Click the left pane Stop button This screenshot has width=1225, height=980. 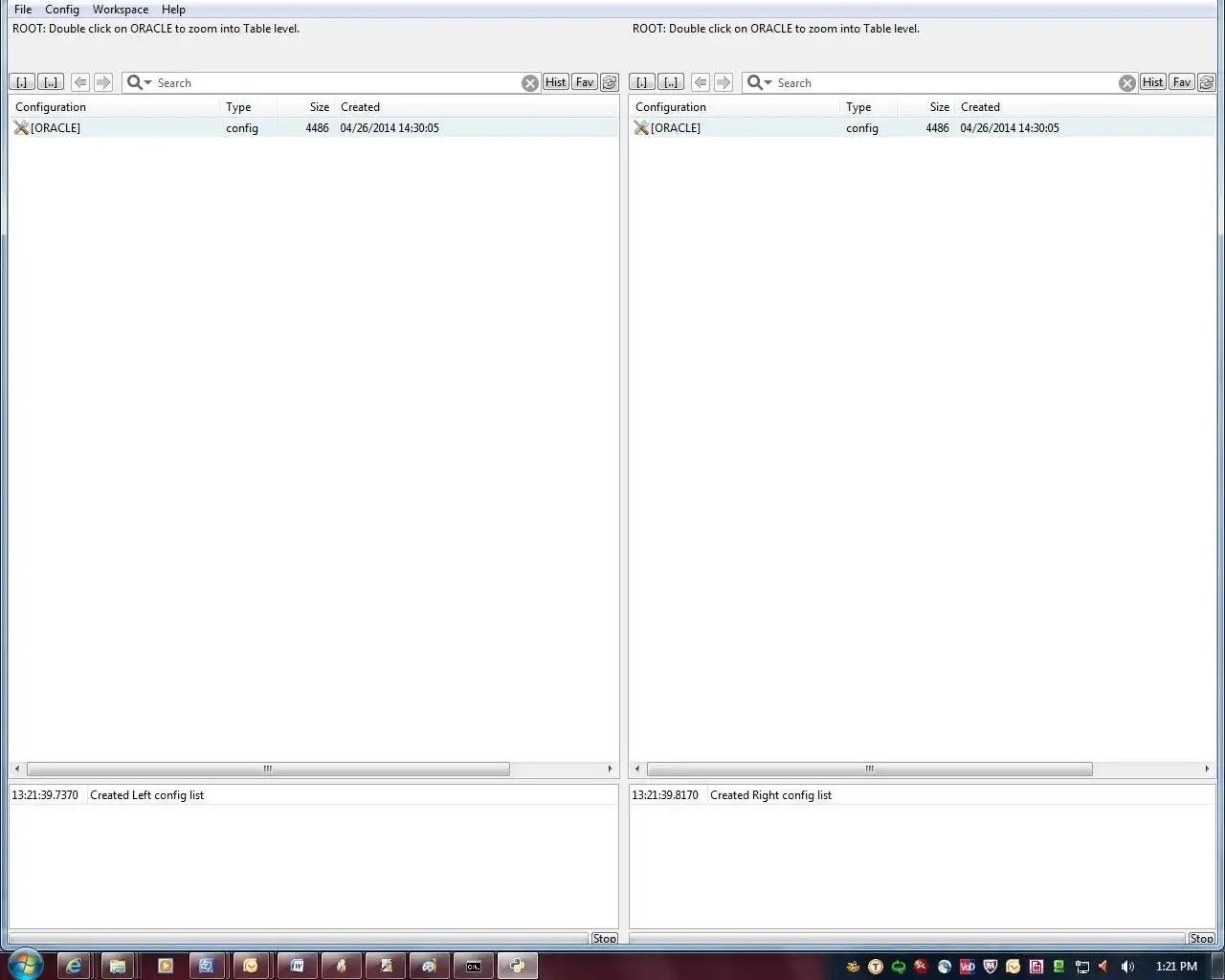pyautogui.click(x=605, y=938)
